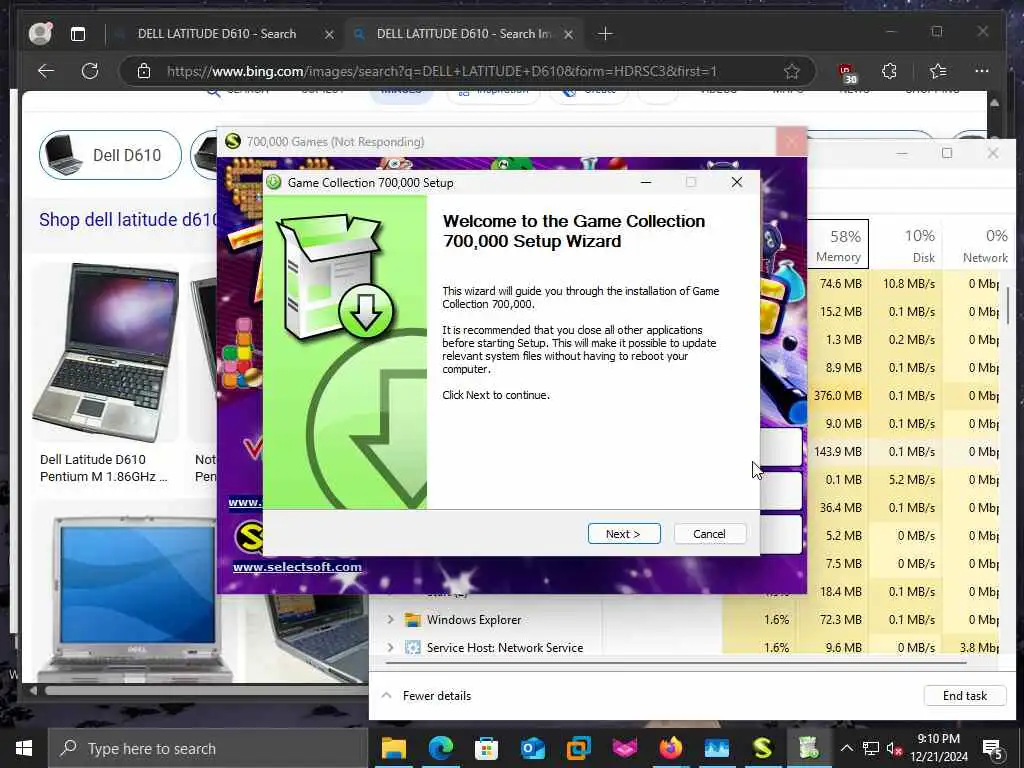Sort Task Manager by Memory column

click(838, 245)
